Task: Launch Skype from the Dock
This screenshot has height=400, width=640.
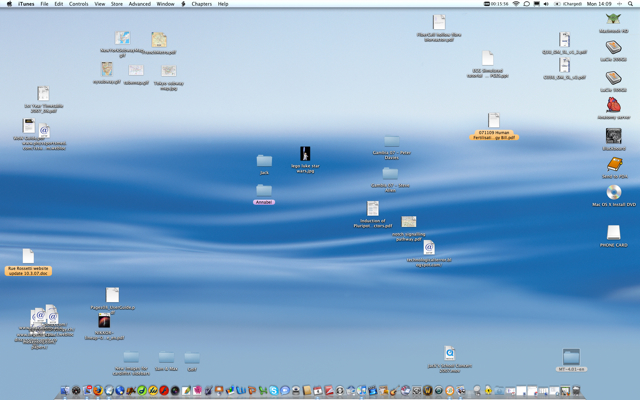Action: pyautogui.click(x=274, y=391)
